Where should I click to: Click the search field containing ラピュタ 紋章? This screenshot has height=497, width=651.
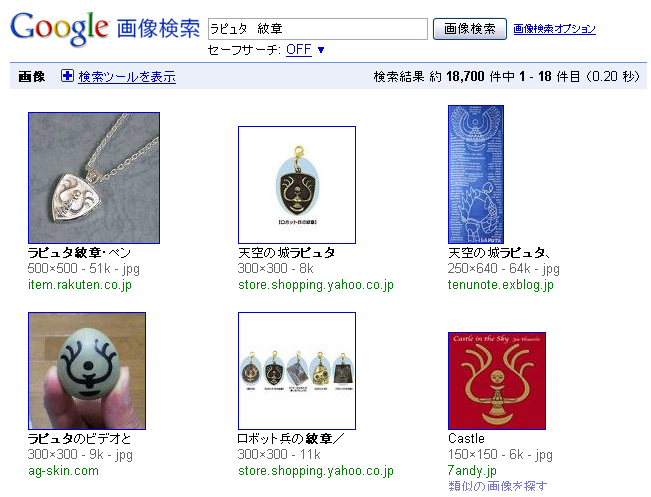tap(318, 29)
